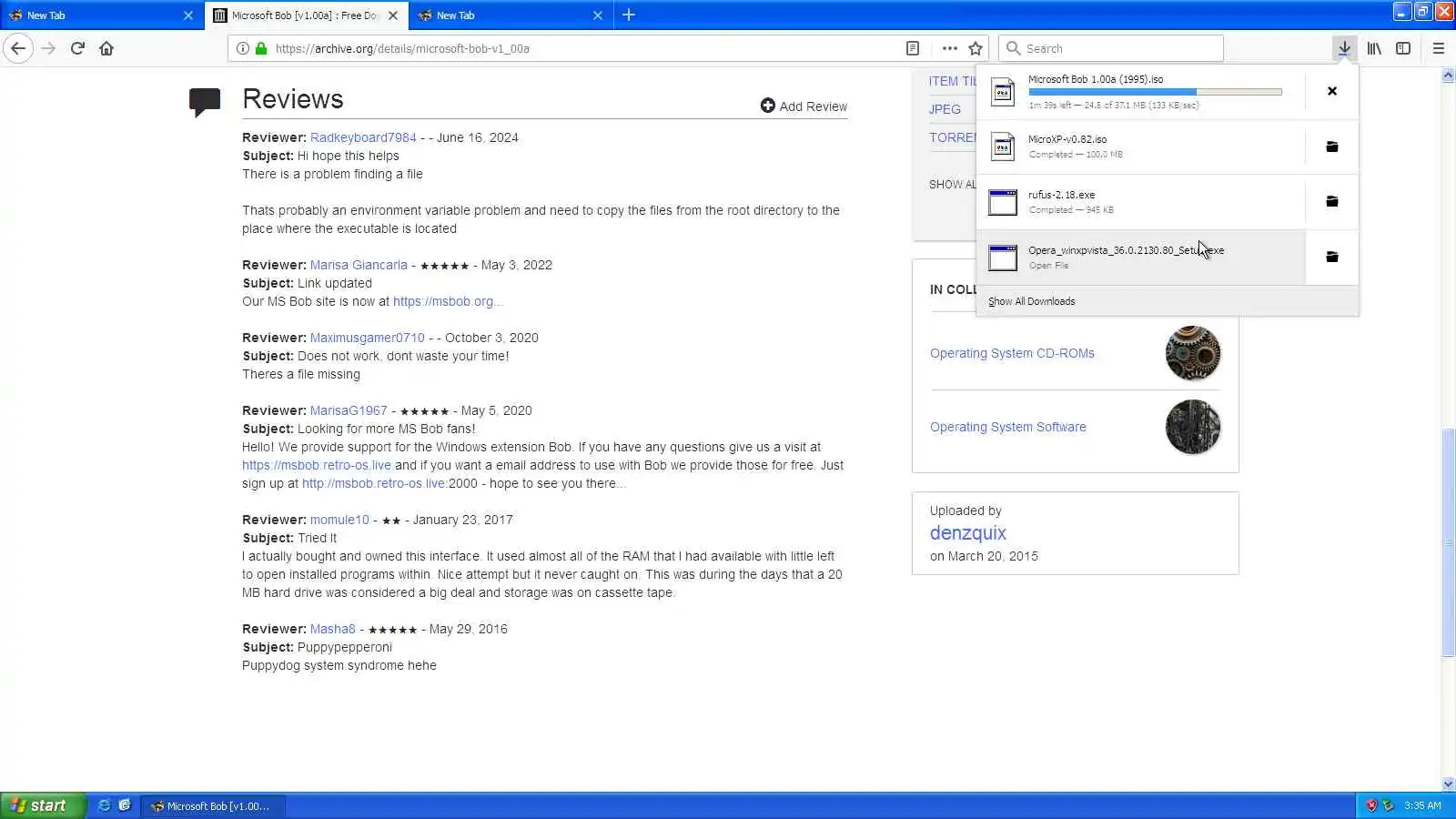The width and height of the screenshot is (1456, 819).
Task: Toggle the downloads panel arrow button
Action: pos(1344,48)
